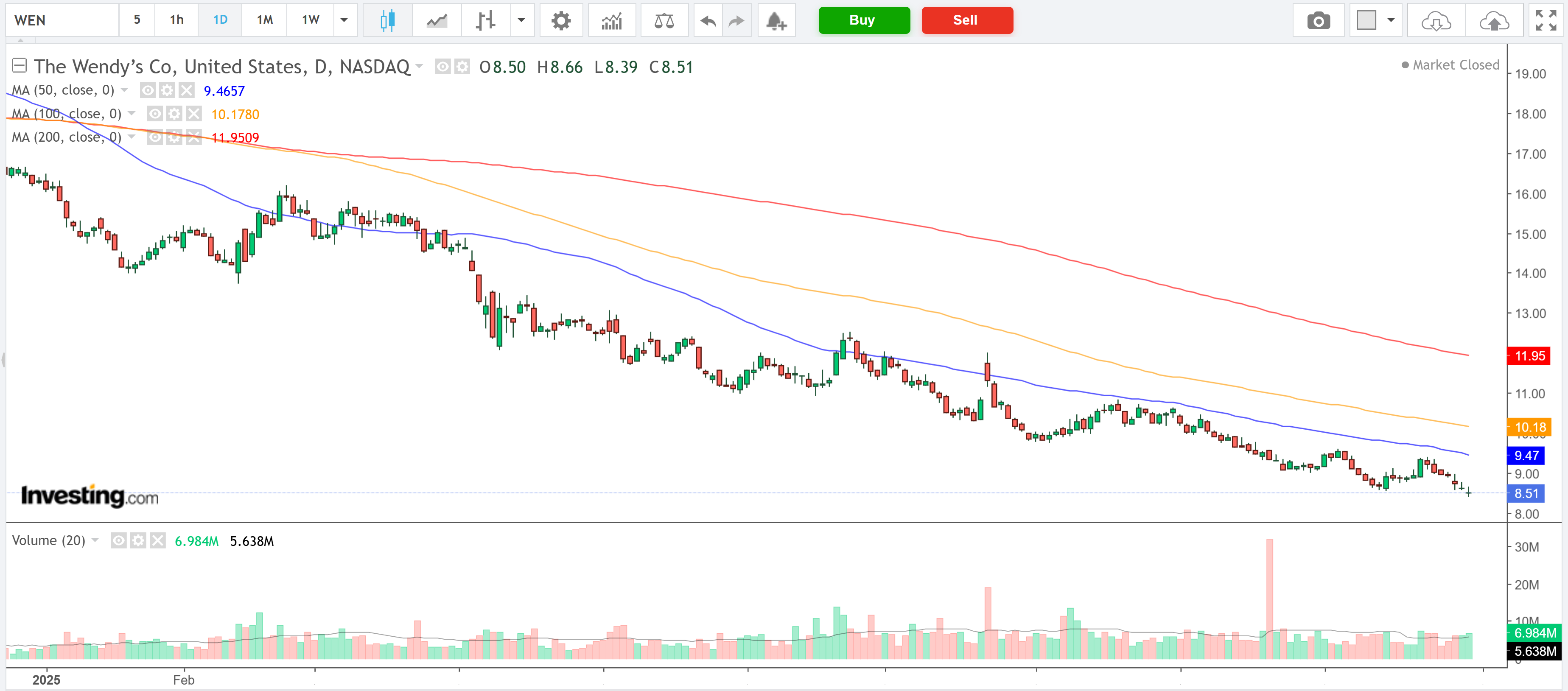
Task: Click the compare scales icon
Action: [x=664, y=20]
